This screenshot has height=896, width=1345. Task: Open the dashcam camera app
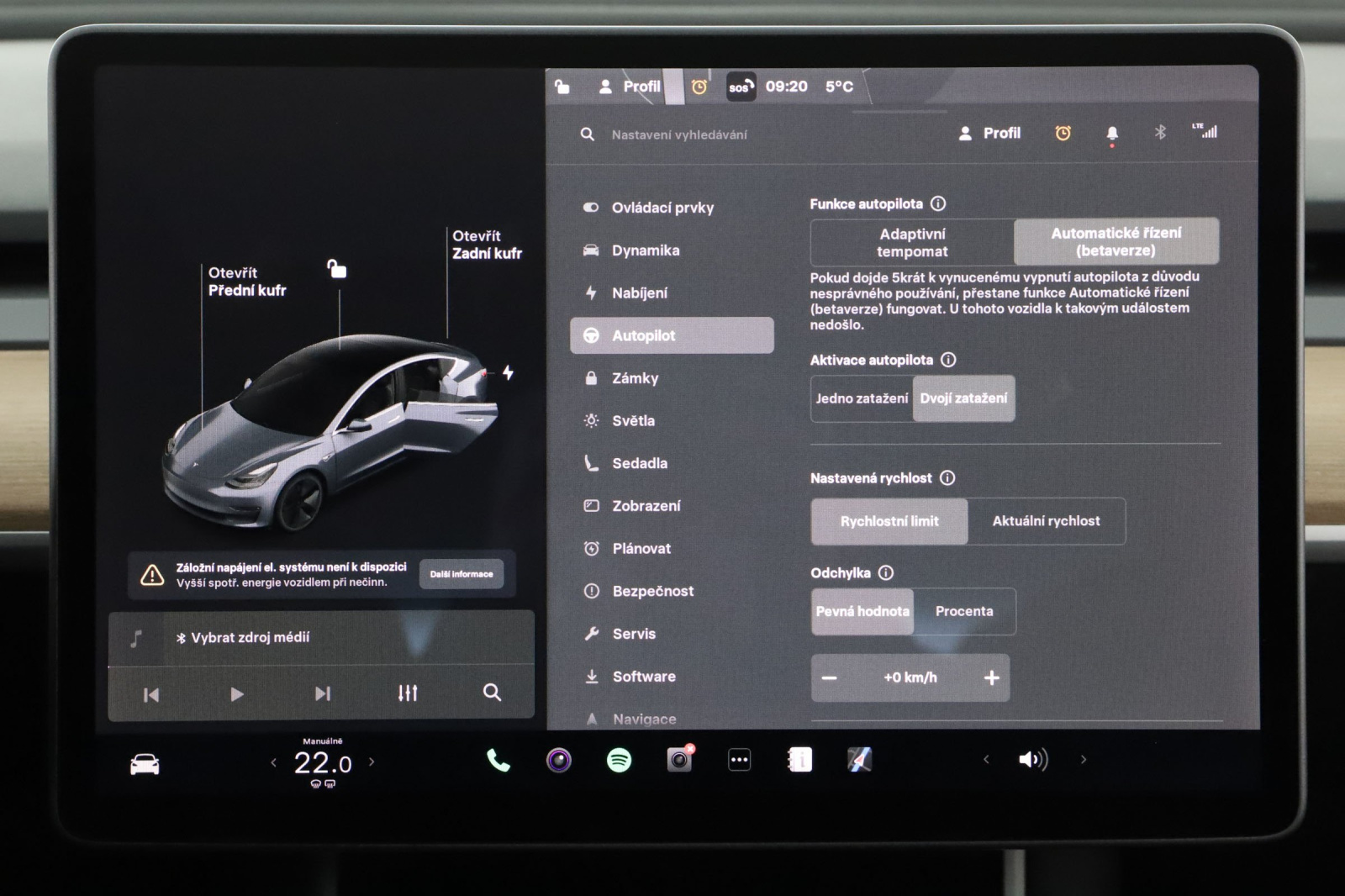[678, 760]
